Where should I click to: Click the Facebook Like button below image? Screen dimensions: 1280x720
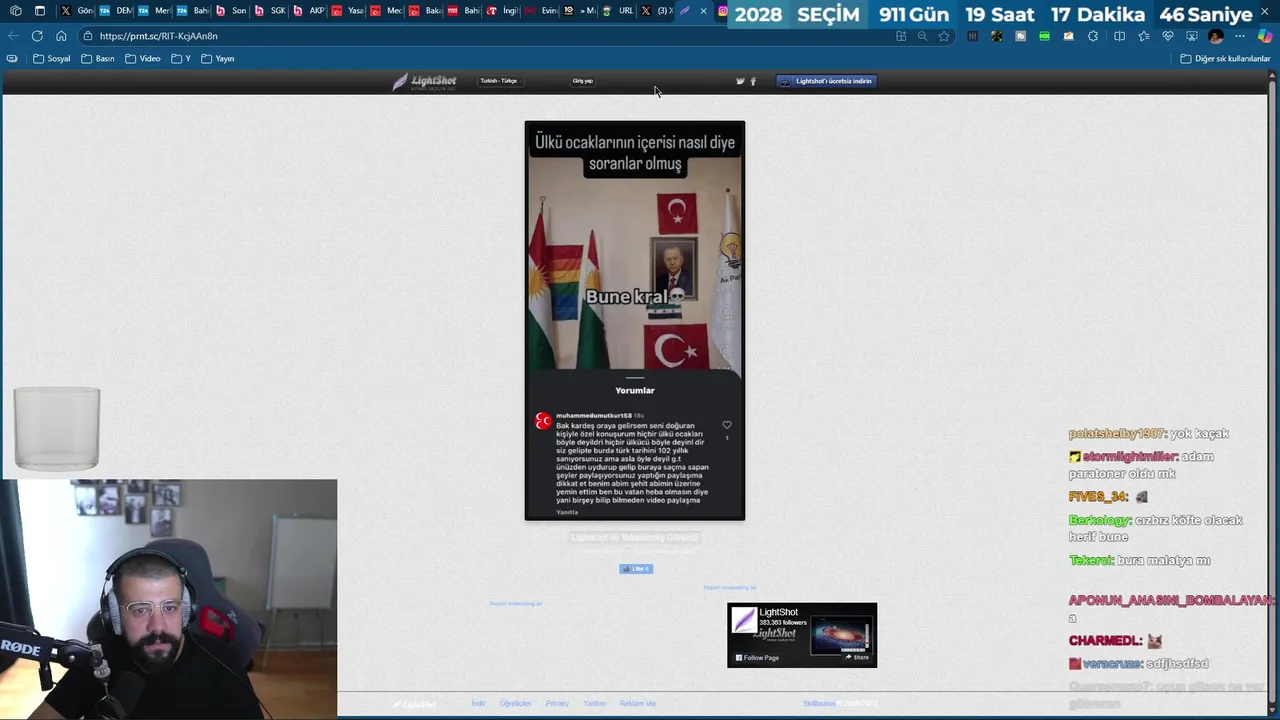pyautogui.click(x=636, y=569)
